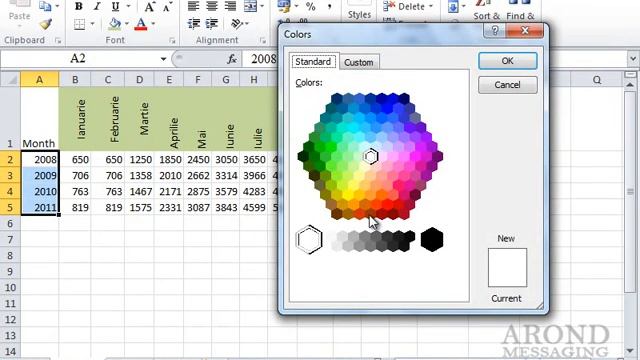
Task: Toggle Underline formatting in the Font group
Action: 116,7
